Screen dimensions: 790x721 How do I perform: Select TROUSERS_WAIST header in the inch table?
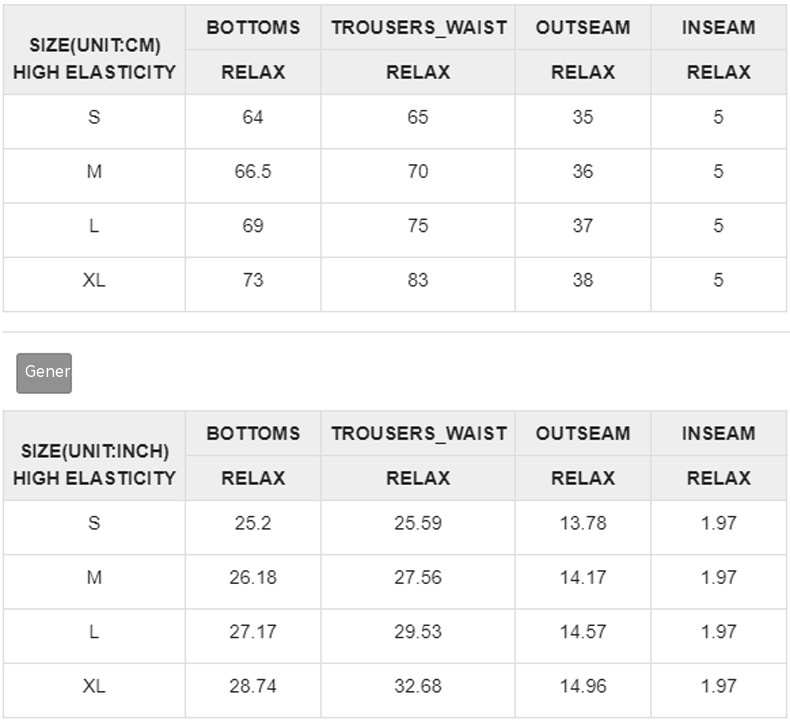point(418,434)
